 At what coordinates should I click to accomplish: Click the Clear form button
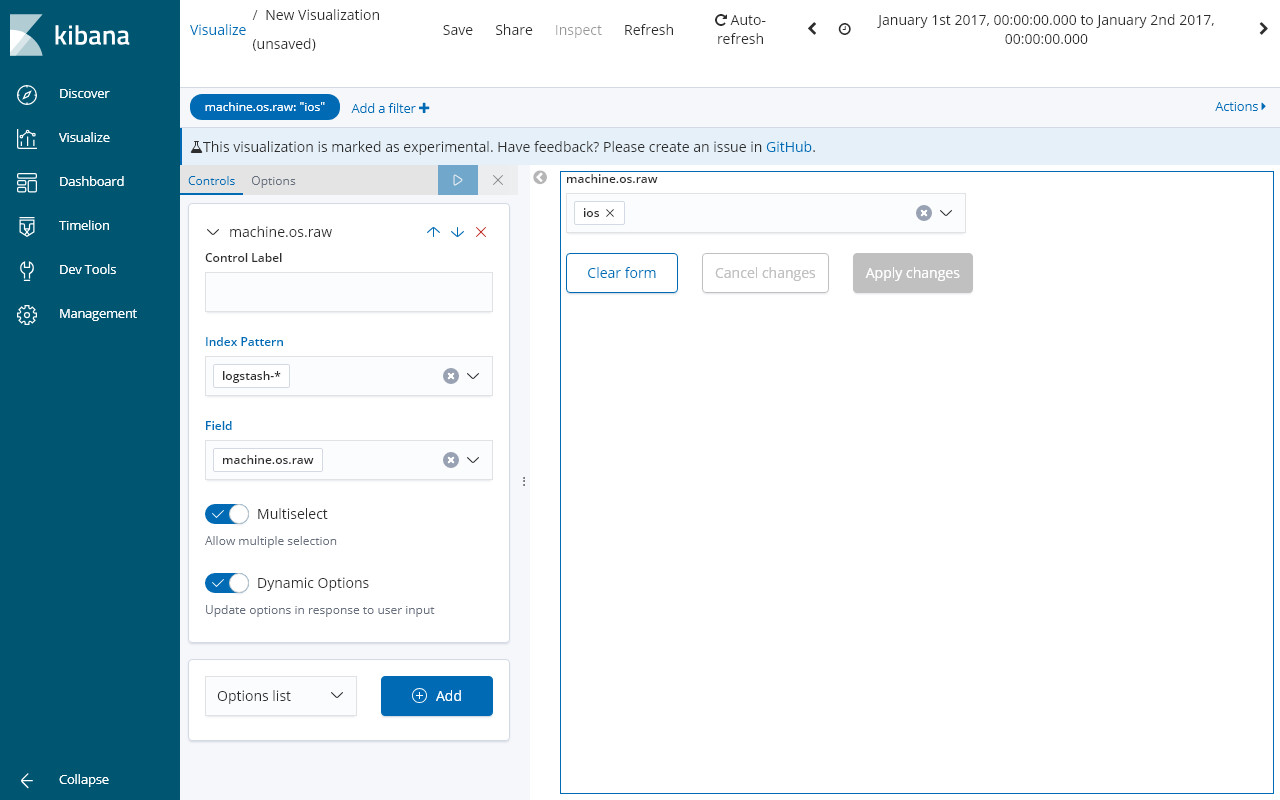click(622, 273)
